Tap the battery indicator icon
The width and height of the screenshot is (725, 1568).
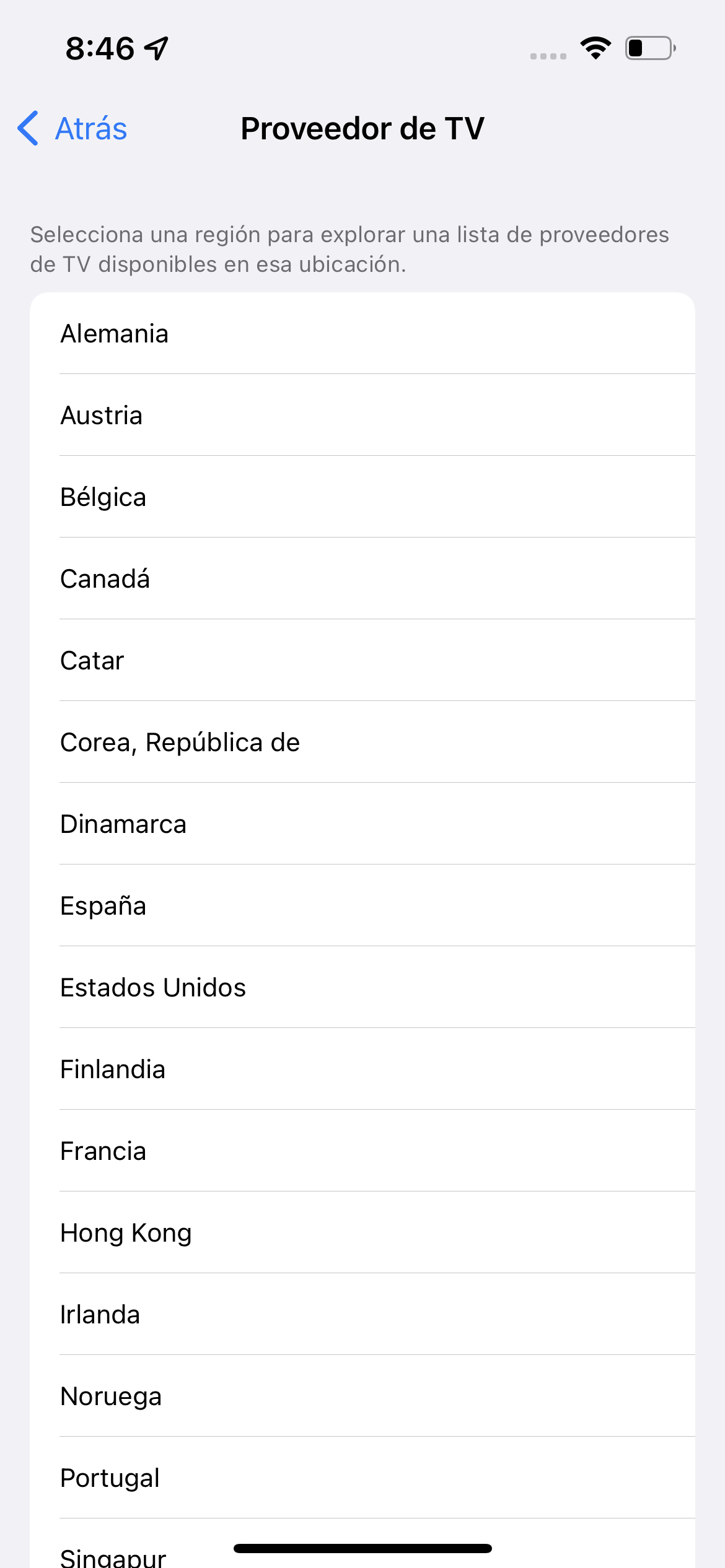650,48
